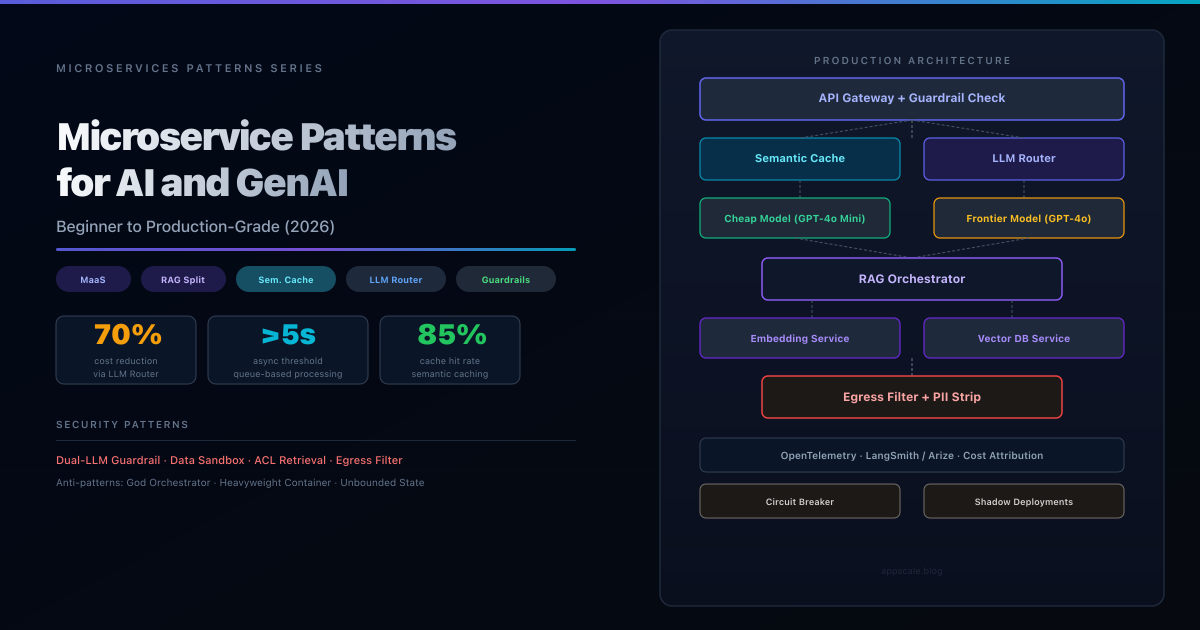Click the Egress Filter + PII Strip node
1200x630 pixels.
click(911, 397)
